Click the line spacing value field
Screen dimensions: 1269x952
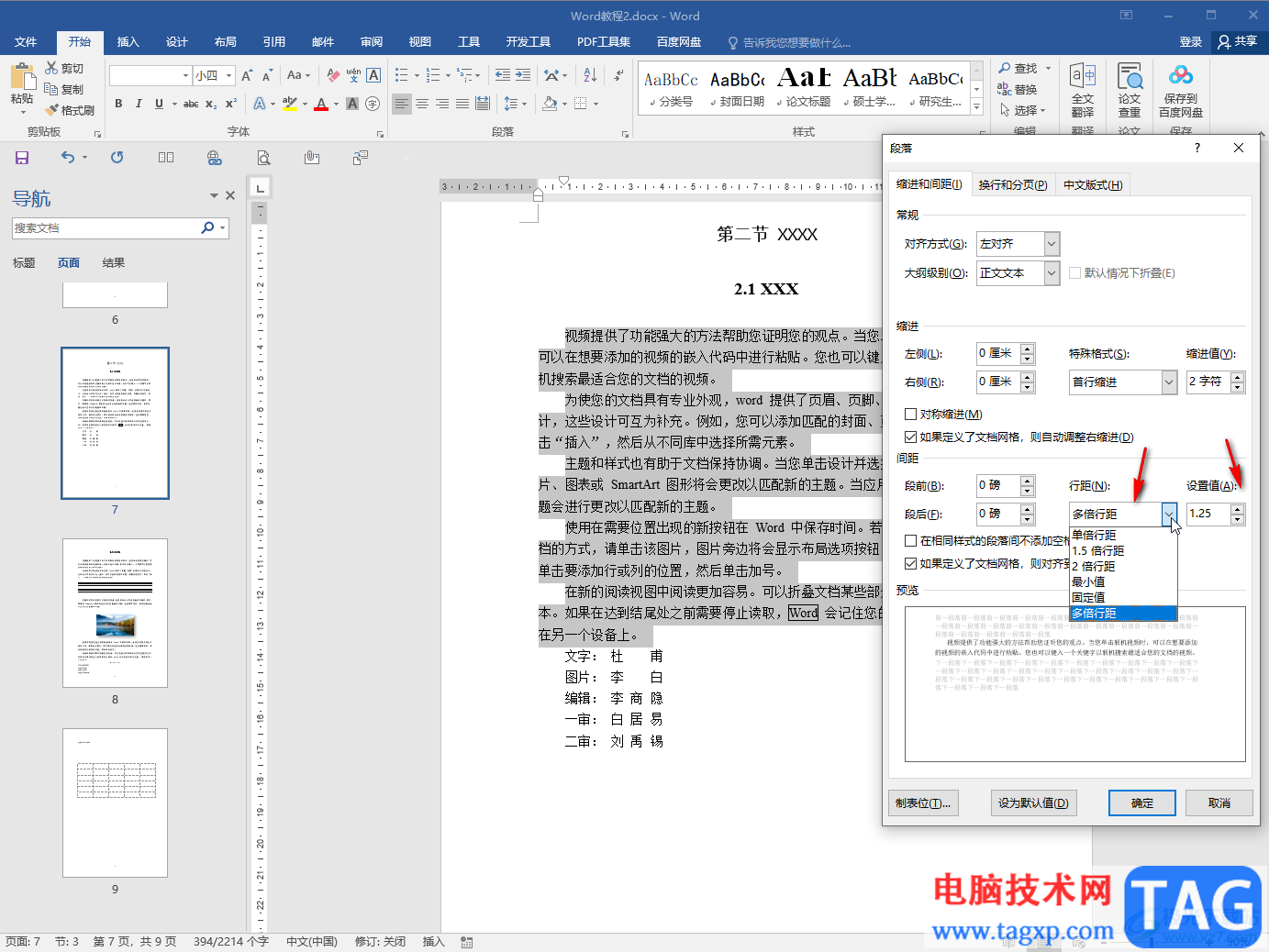[x=1208, y=514]
